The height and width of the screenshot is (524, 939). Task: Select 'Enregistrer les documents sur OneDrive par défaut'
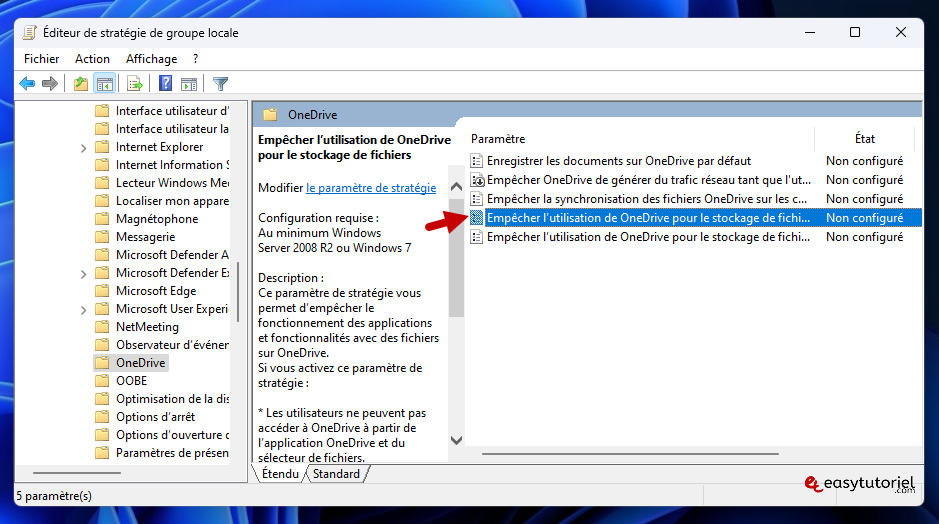(x=619, y=161)
